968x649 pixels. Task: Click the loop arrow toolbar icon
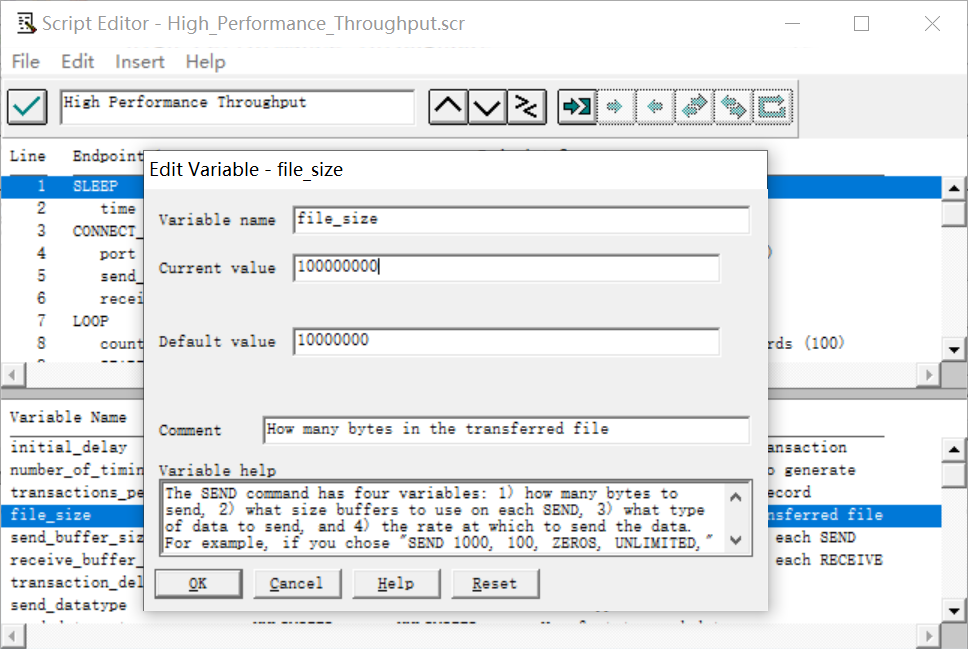coord(772,107)
